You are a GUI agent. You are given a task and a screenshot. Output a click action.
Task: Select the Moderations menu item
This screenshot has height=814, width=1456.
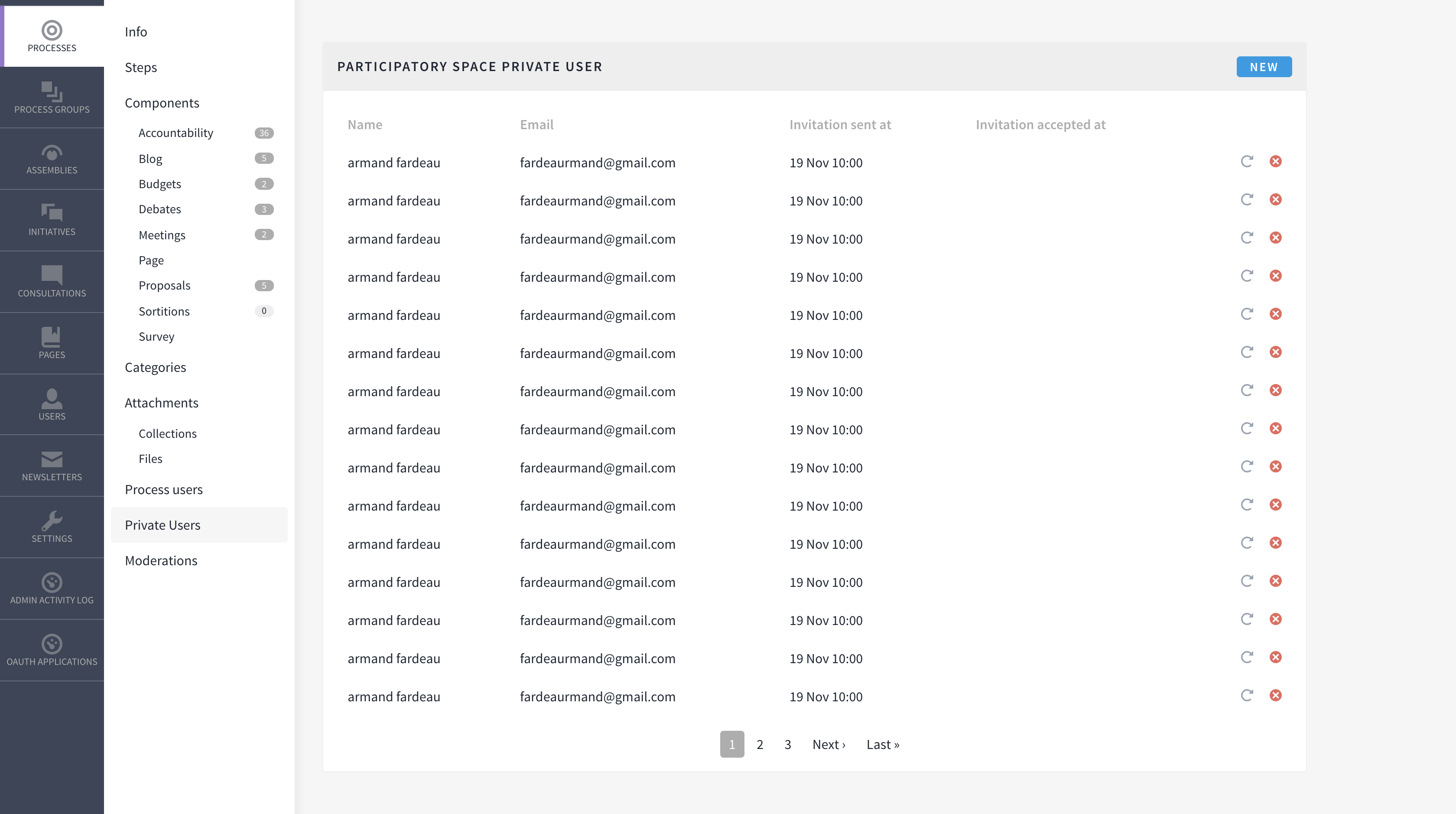[x=160, y=561]
